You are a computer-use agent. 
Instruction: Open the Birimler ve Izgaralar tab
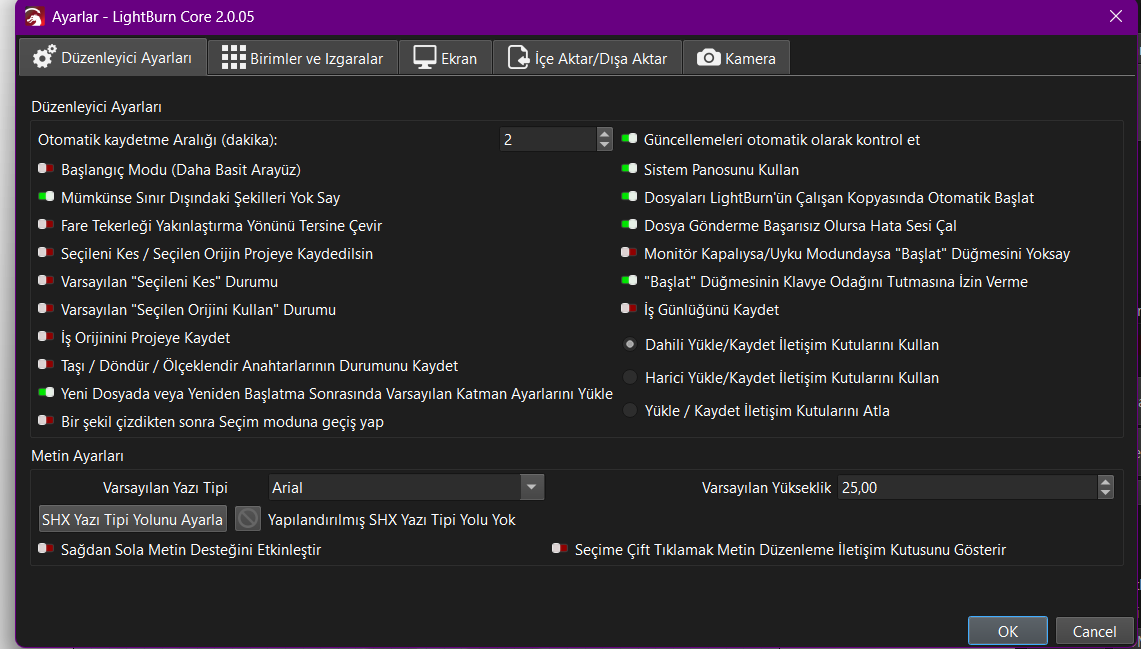point(303,58)
